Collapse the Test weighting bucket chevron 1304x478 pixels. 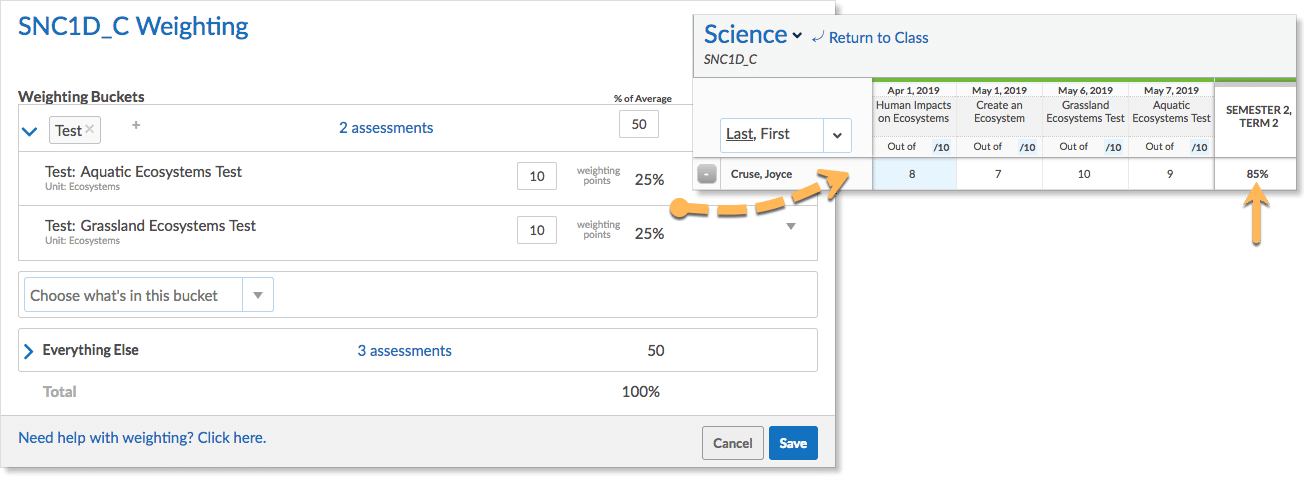coord(29,131)
